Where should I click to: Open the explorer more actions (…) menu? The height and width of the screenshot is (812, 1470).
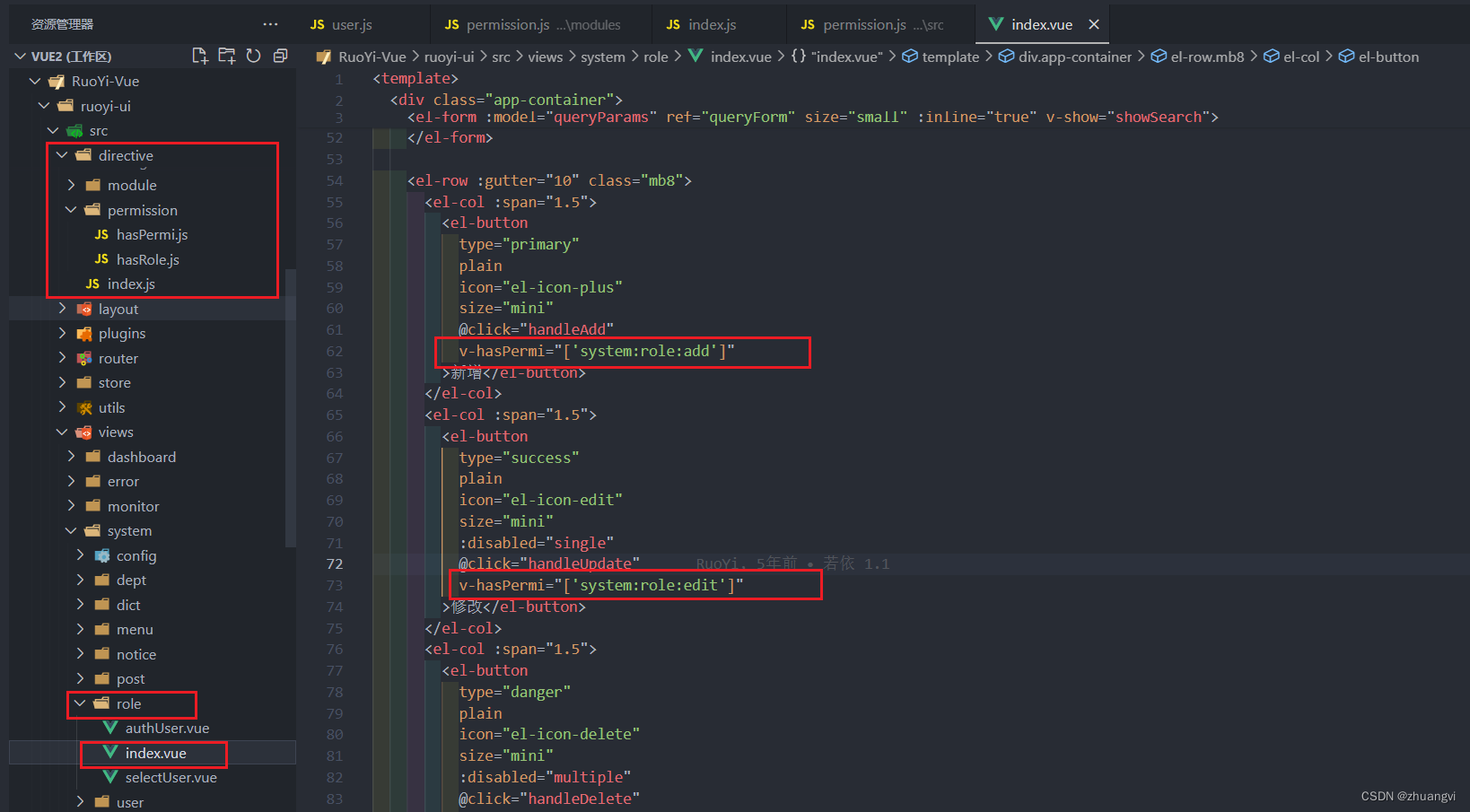[270, 24]
